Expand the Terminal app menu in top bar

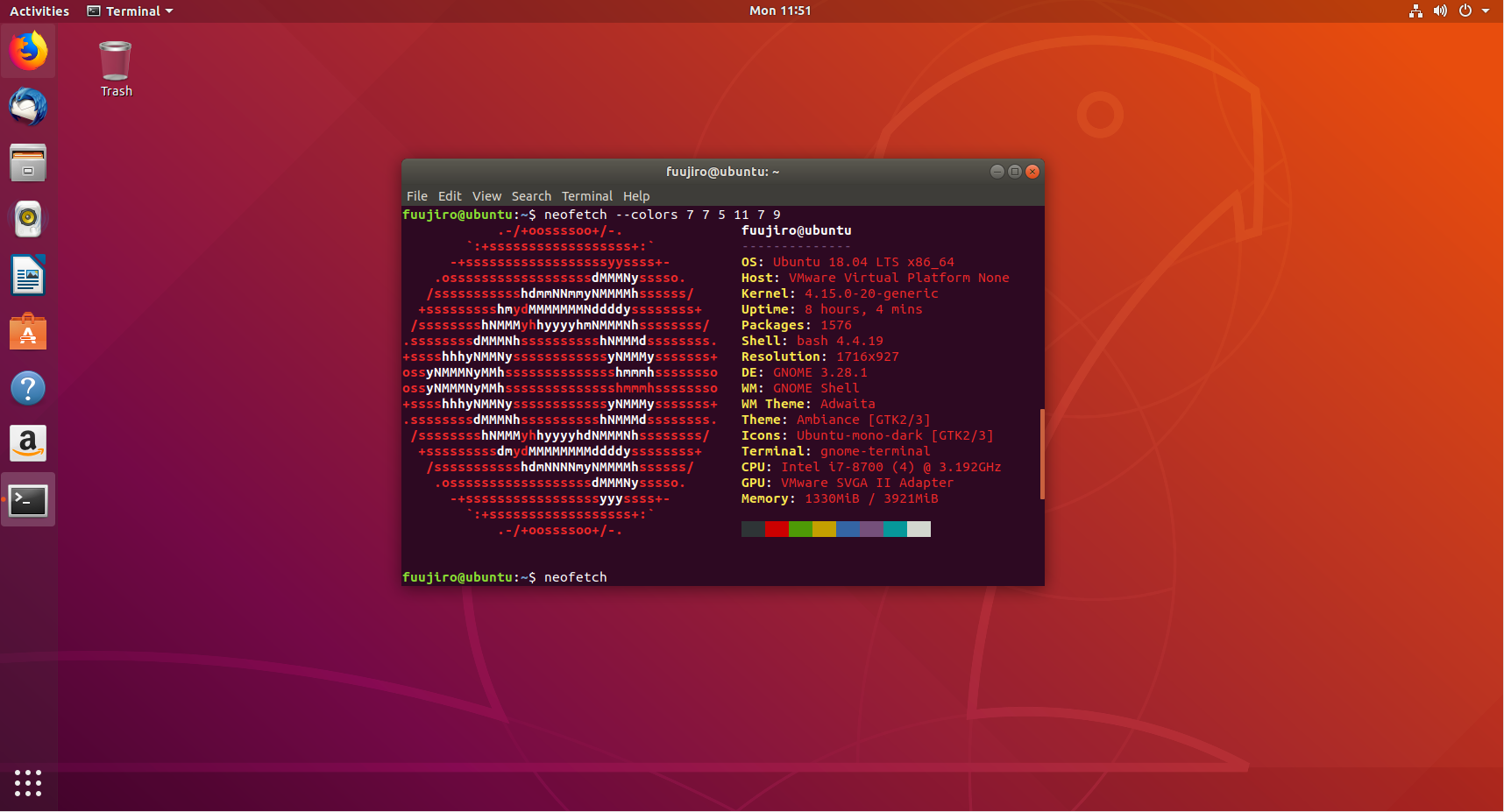pyautogui.click(x=130, y=11)
